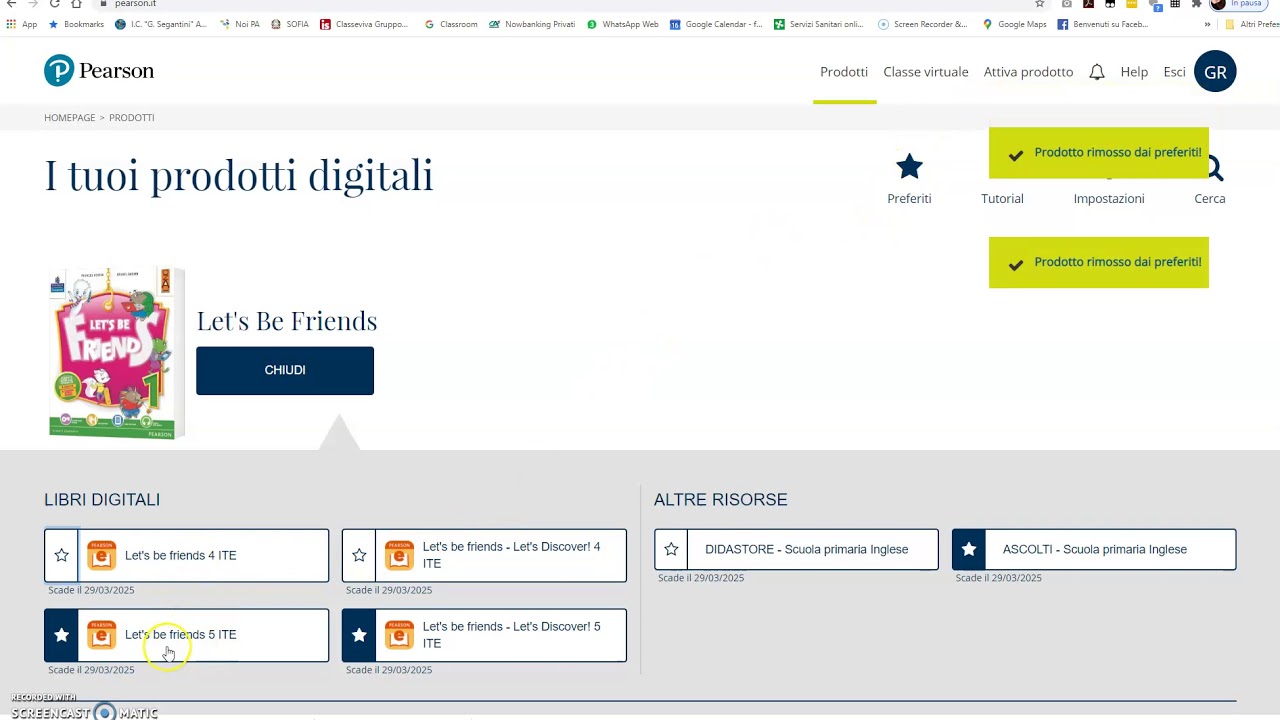Click the browser extensions puzzle icon
This screenshot has height=720, width=1280.
pyautogui.click(x=1196, y=4)
